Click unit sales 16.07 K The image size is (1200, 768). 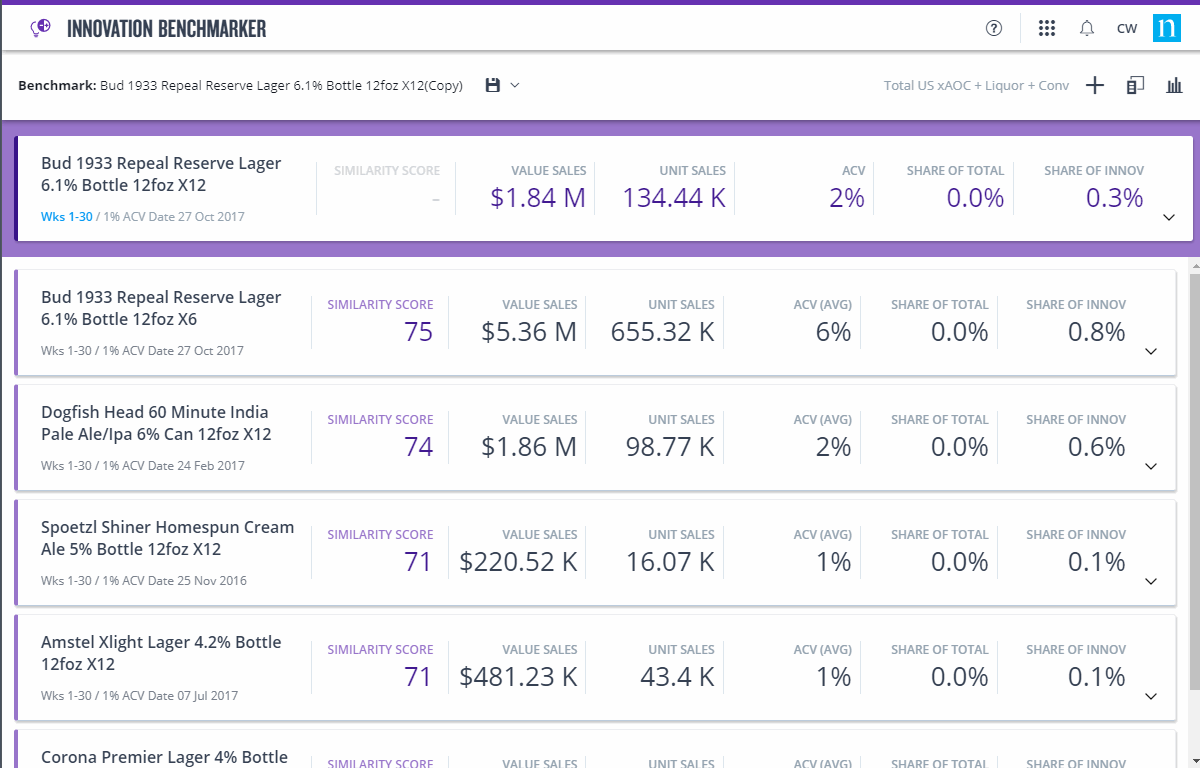point(670,562)
